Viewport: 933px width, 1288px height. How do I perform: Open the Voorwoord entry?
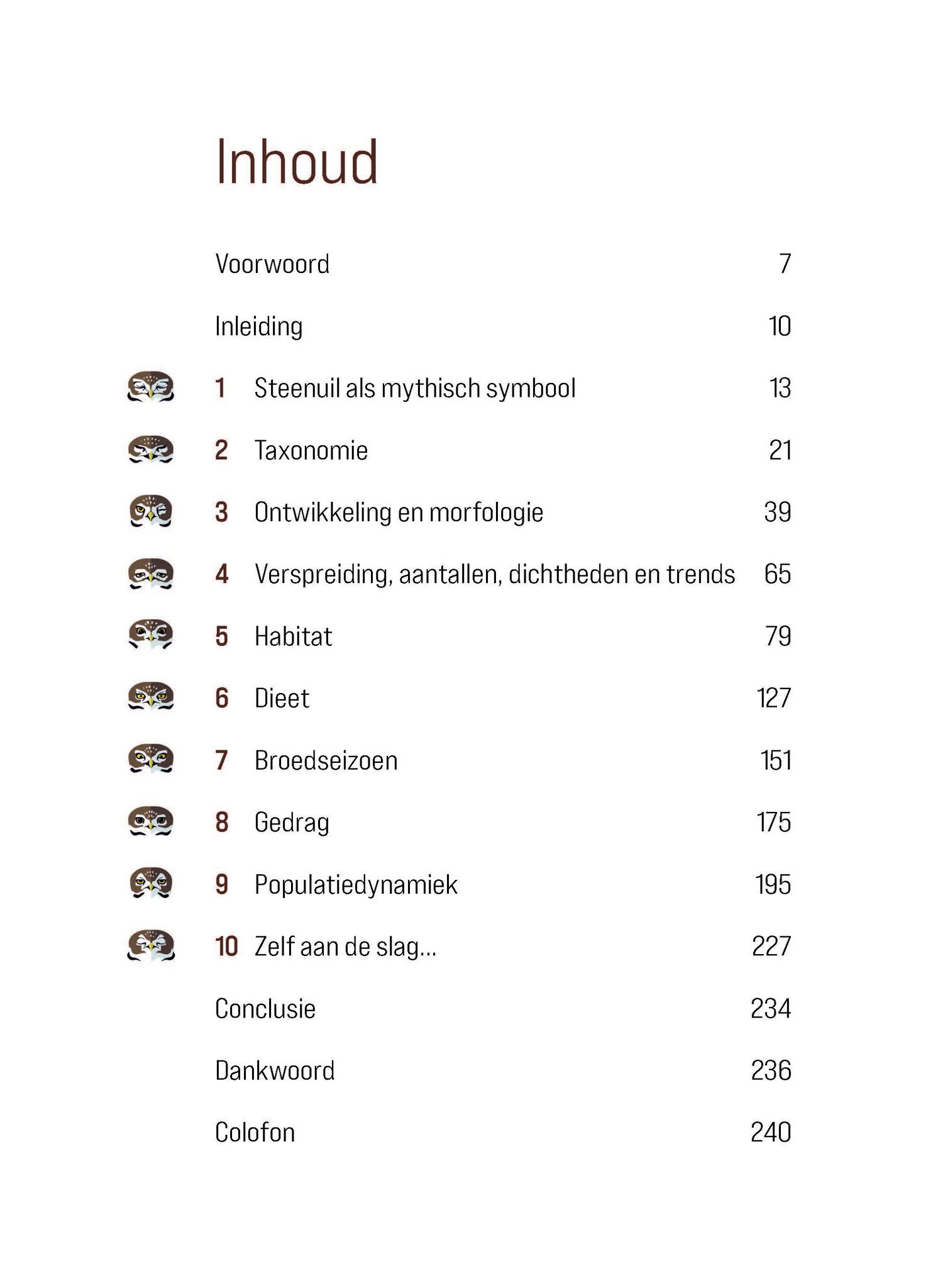tap(272, 264)
